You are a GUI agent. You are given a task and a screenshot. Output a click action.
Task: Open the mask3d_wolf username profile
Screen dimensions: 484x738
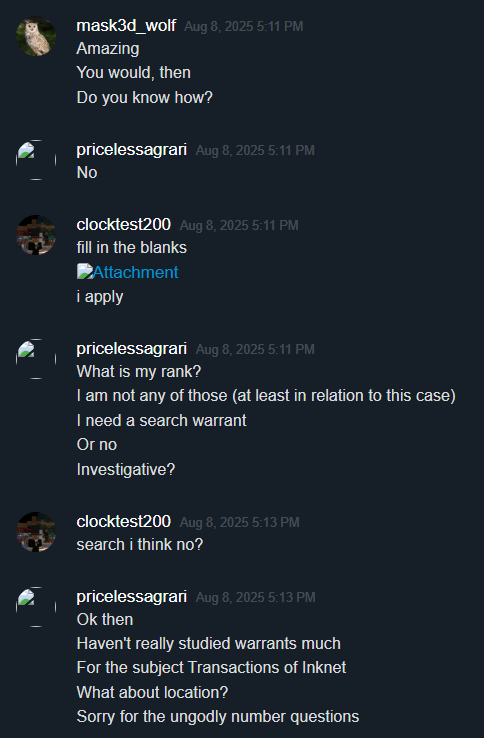[x=126, y=25]
